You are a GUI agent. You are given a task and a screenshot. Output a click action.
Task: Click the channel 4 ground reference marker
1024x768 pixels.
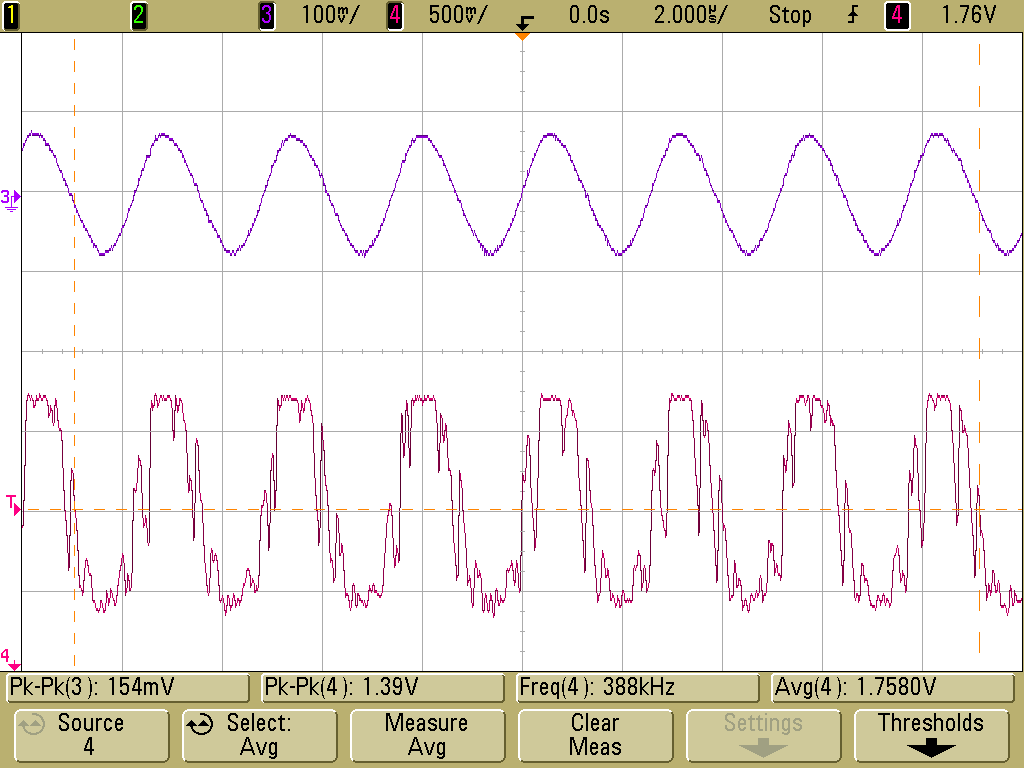[10, 658]
